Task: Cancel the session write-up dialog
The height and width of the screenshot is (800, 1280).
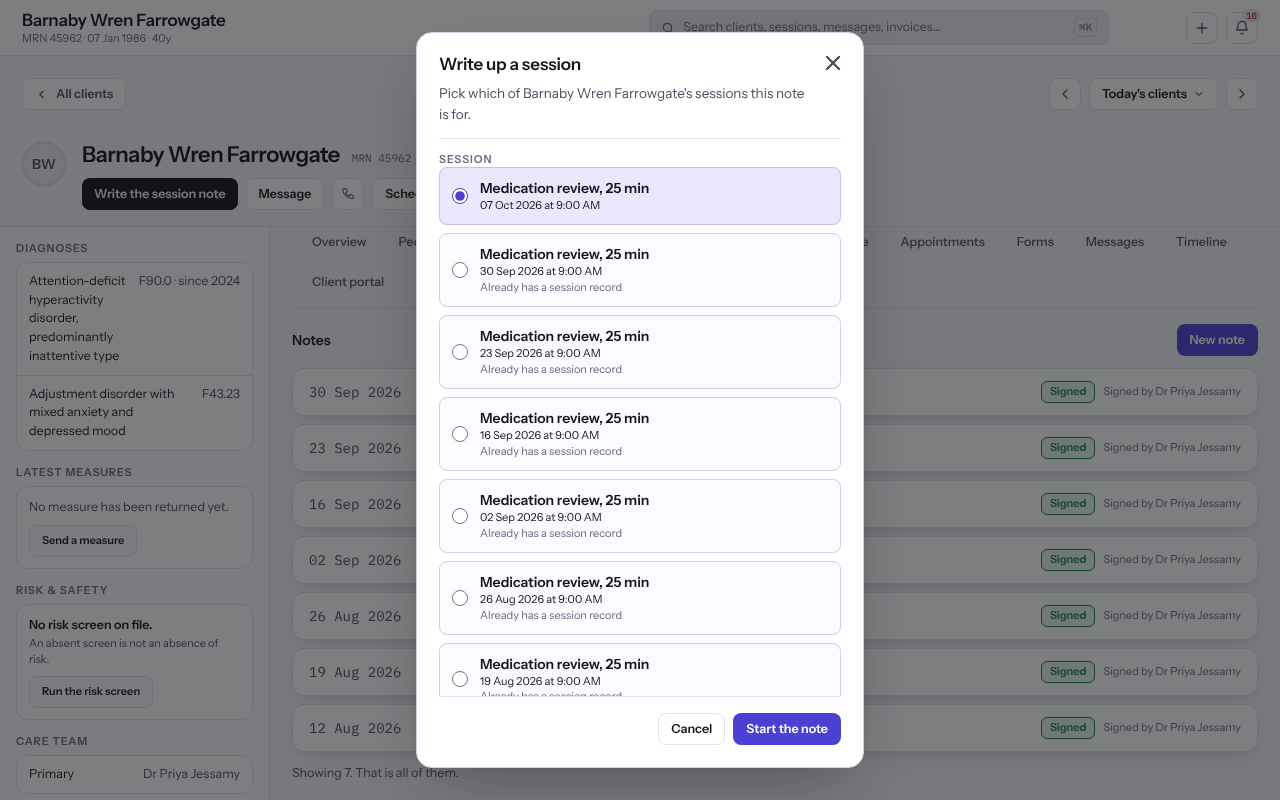Action: coord(691,729)
